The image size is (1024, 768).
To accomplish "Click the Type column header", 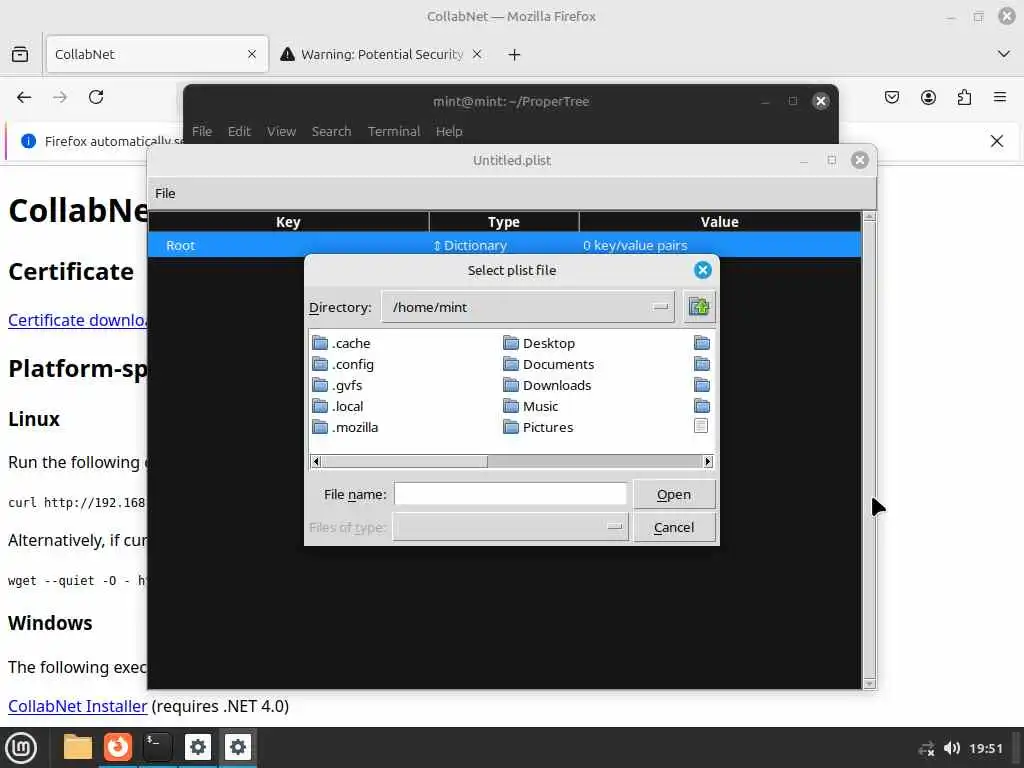I will [x=504, y=221].
